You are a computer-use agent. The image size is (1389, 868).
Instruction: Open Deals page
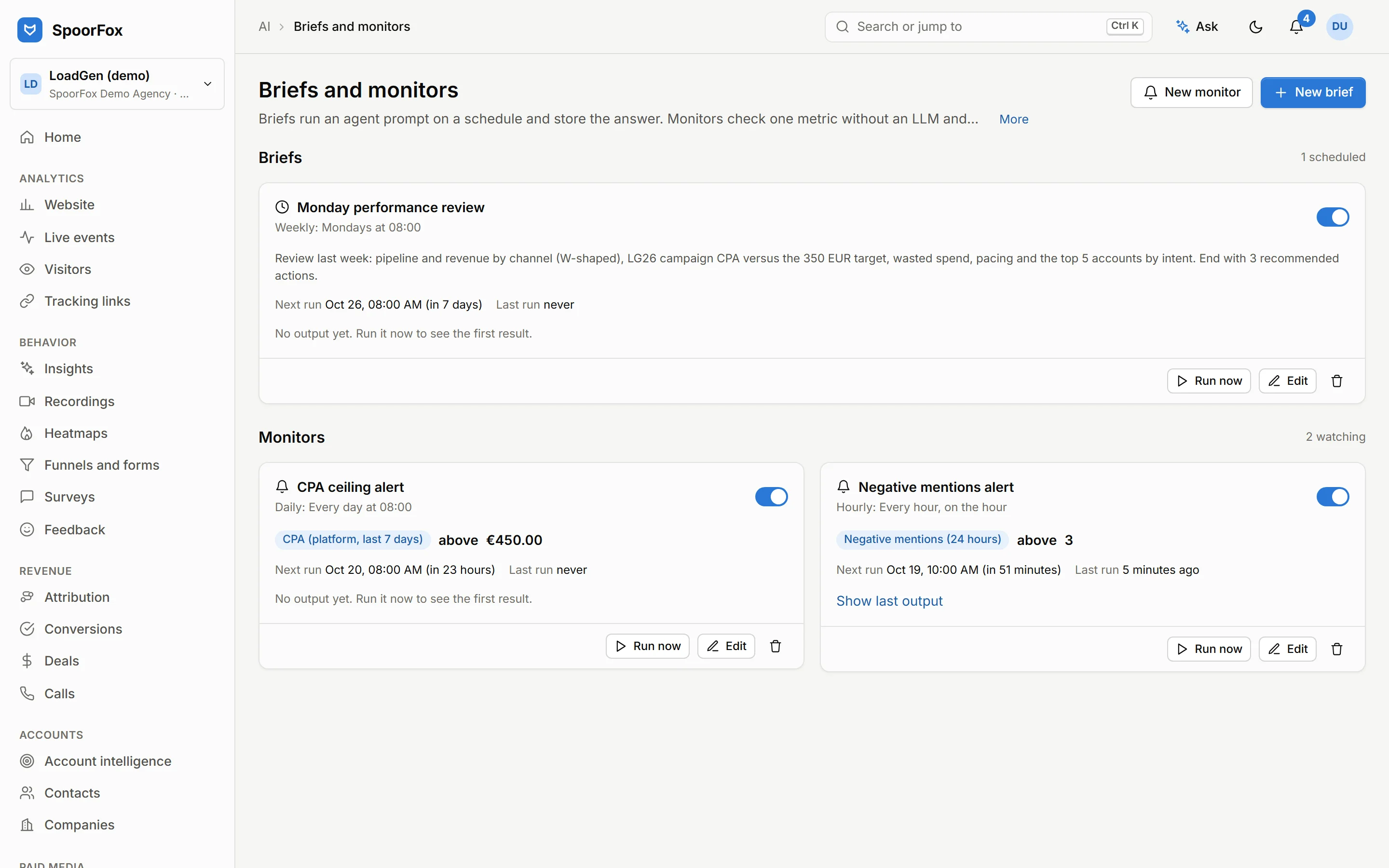[x=117, y=661]
